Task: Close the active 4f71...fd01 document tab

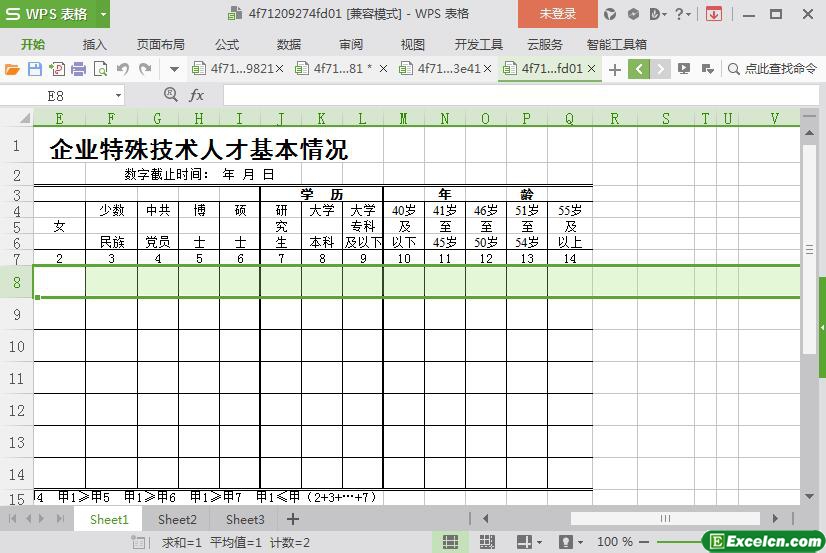Action: pos(591,68)
